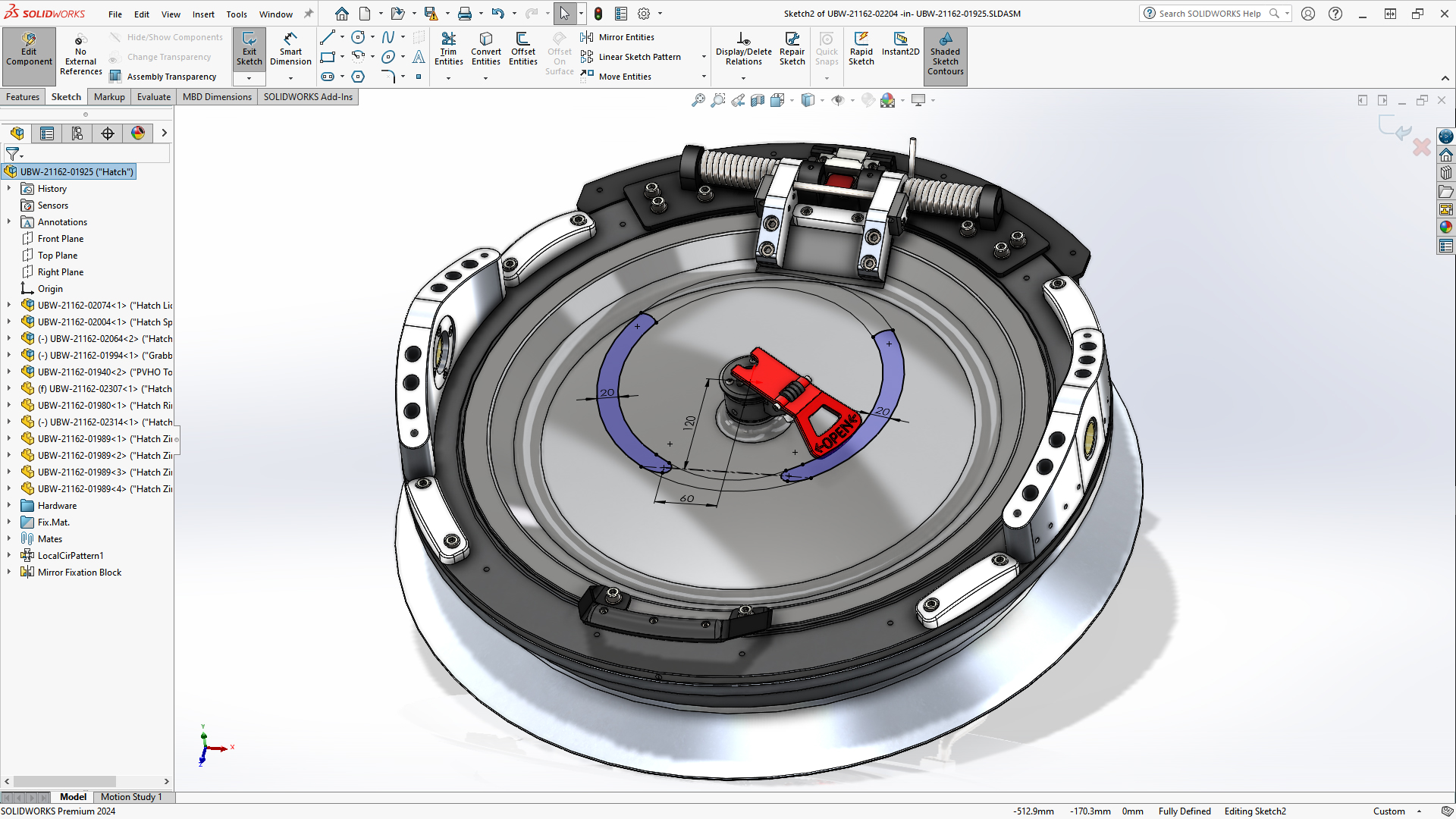Switch to Motion Study 1 tab

[x=131, y=797]
